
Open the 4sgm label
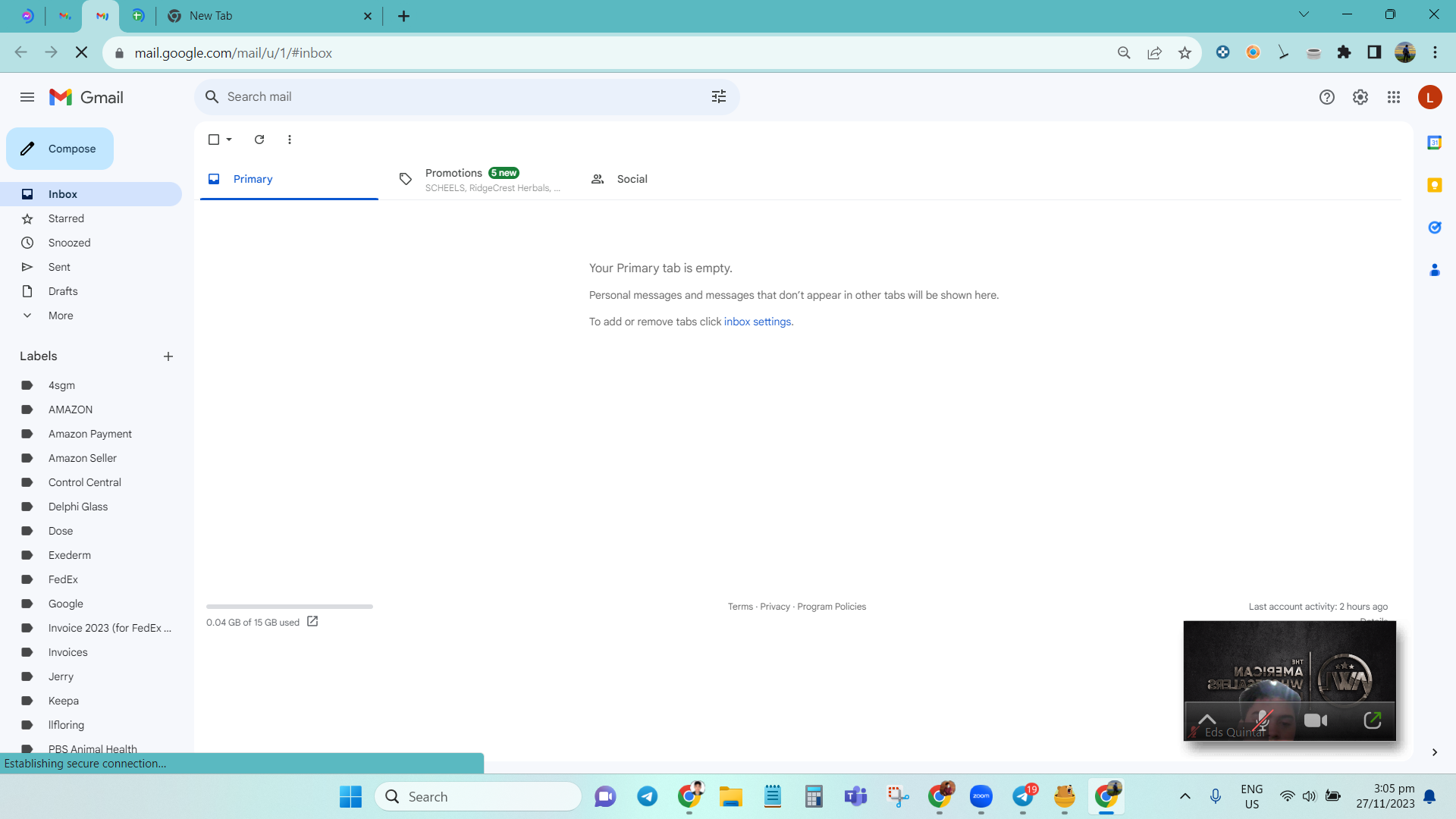point(91,385)
